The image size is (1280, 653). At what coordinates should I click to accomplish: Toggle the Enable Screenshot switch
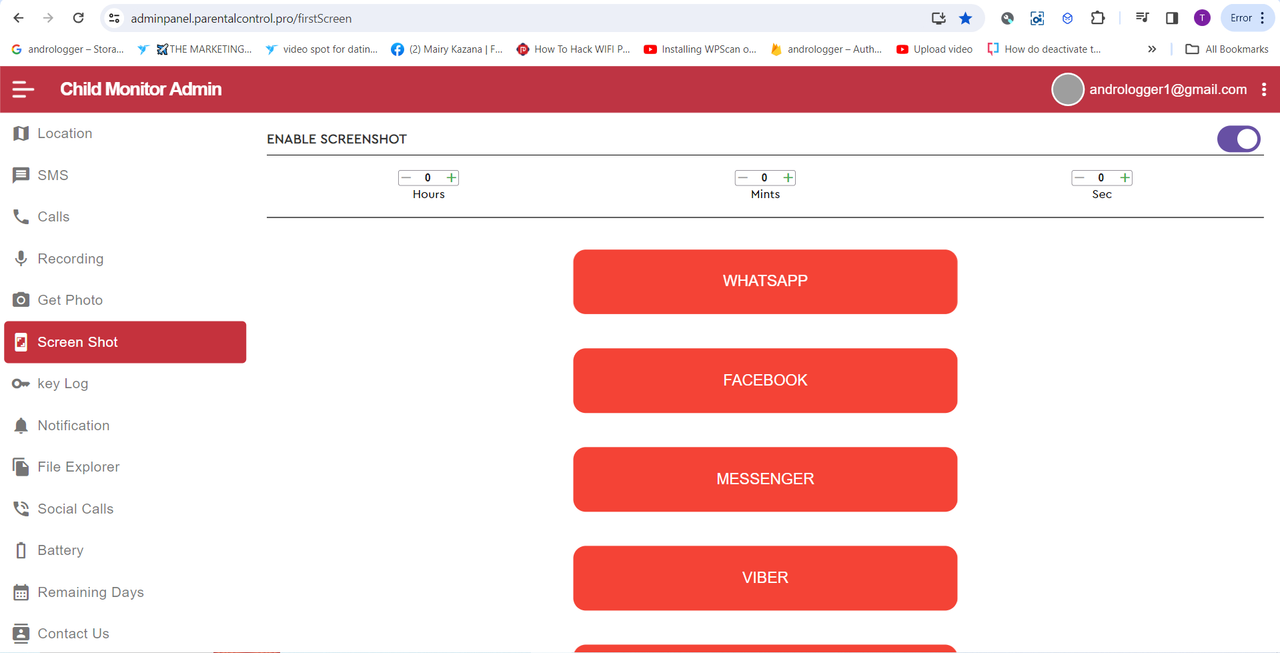click(1239, 139)
